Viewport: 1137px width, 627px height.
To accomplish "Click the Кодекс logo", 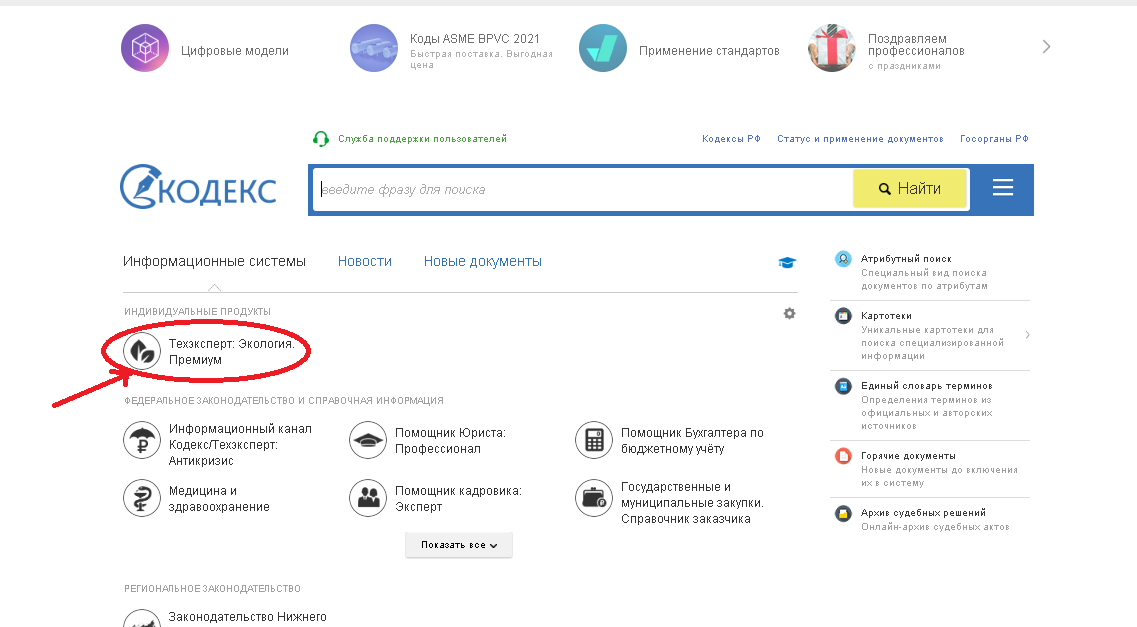I will 198,187.
